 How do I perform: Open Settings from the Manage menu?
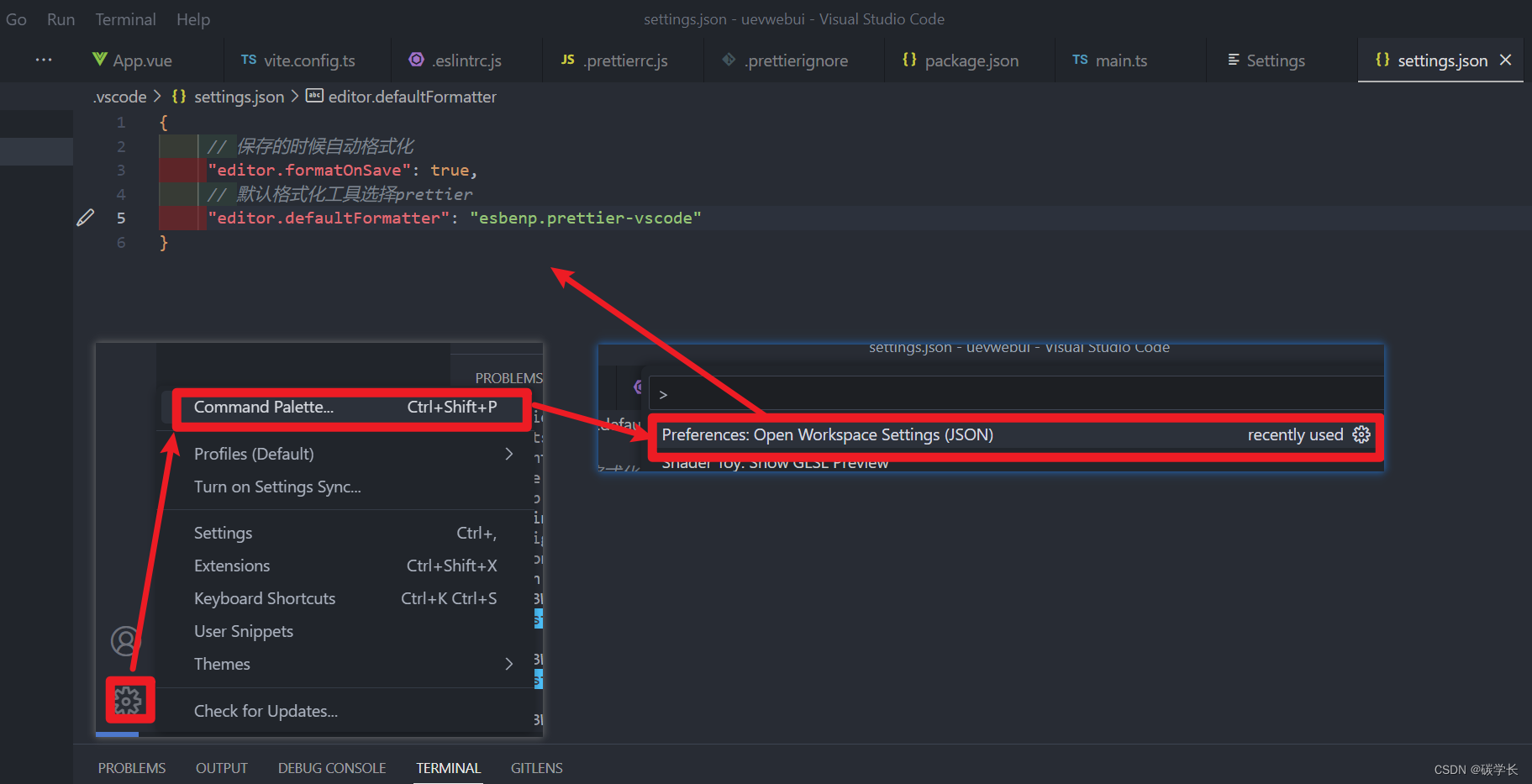click(x=345, y=533)
